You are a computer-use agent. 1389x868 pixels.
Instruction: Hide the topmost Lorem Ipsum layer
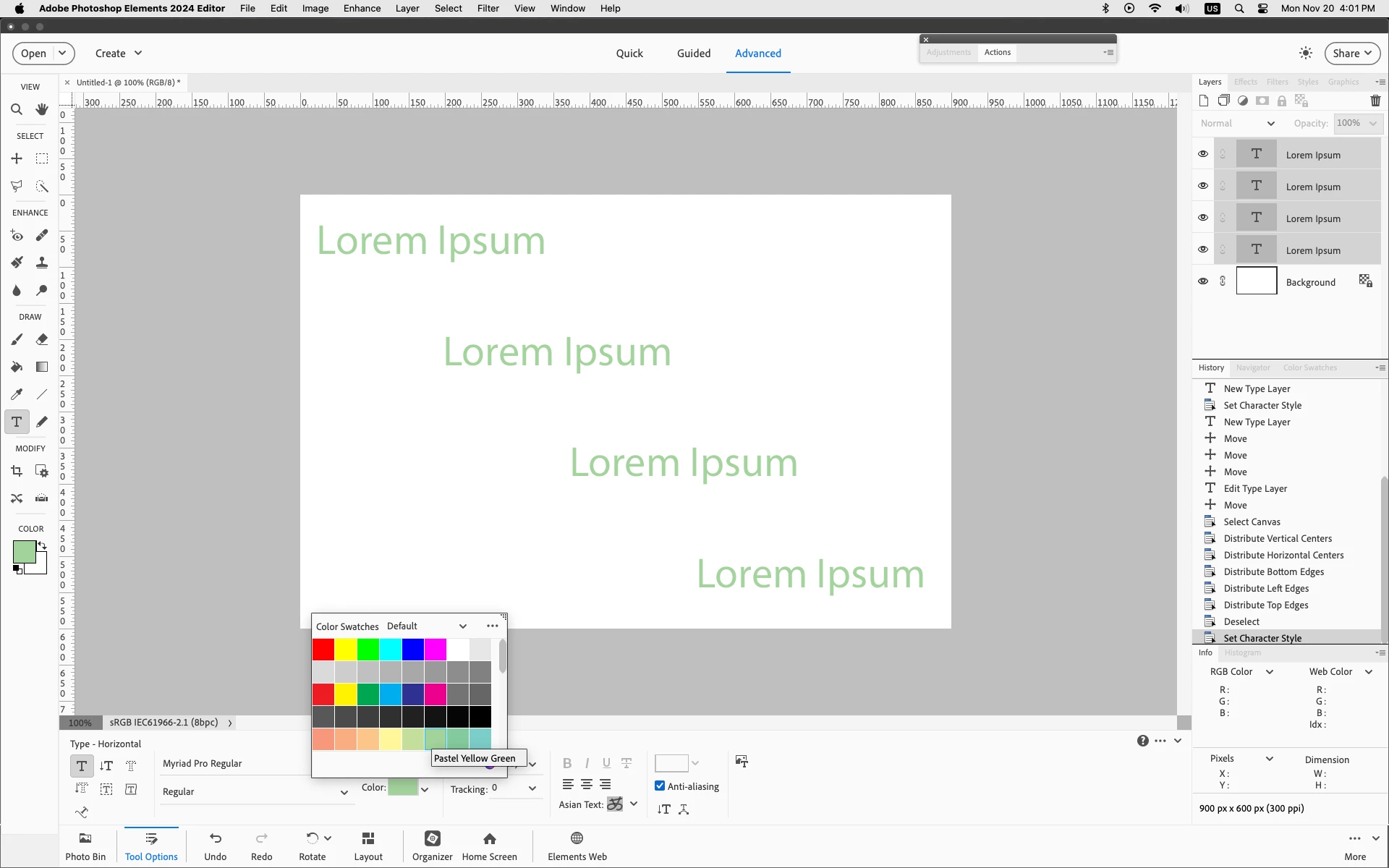1202,154
